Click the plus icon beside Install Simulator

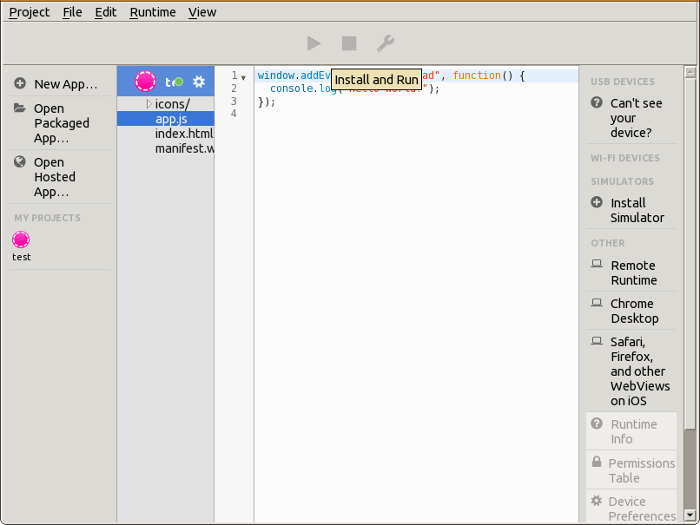(596, 202)
